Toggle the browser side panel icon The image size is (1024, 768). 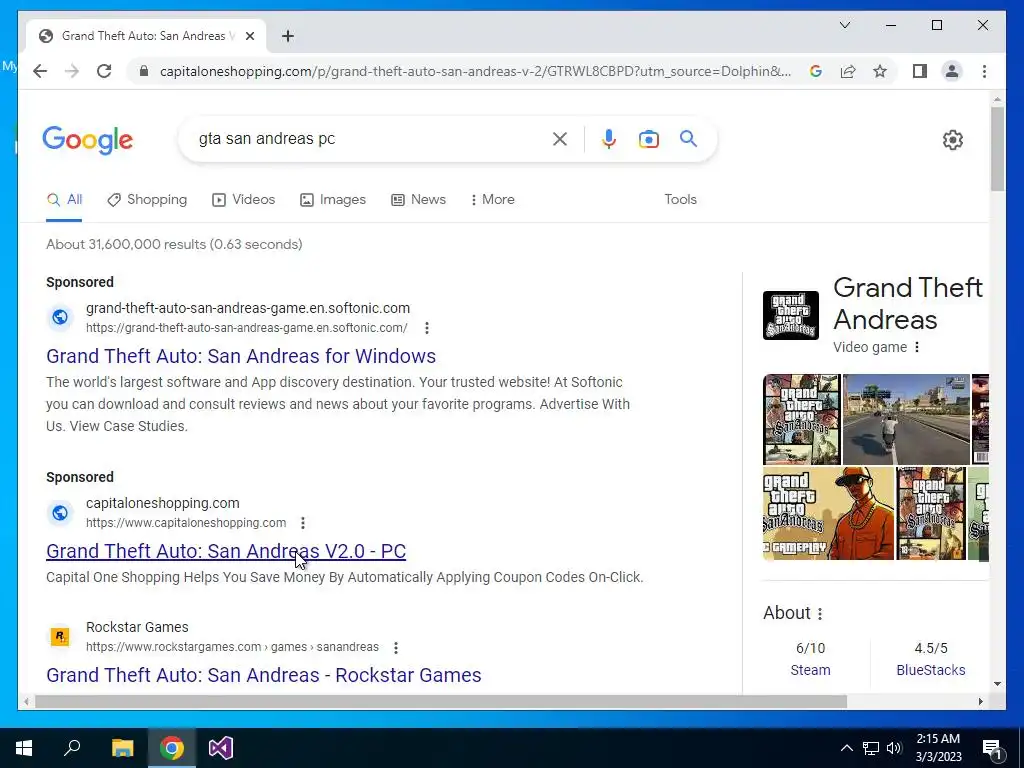[920, 71]
